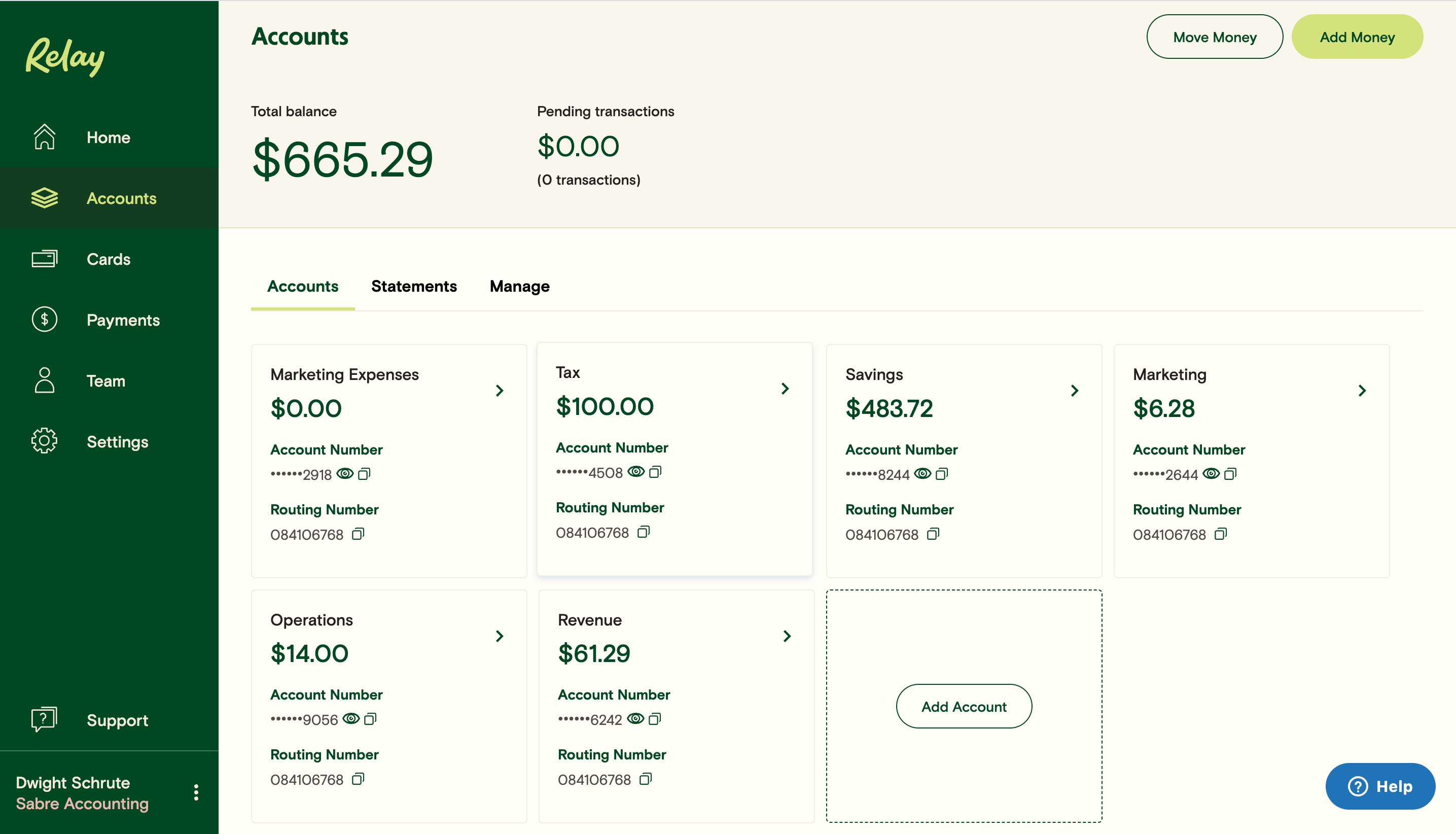1456x834 pixels.
Task: Click the Add Money button
Action: pos(1358,36)
